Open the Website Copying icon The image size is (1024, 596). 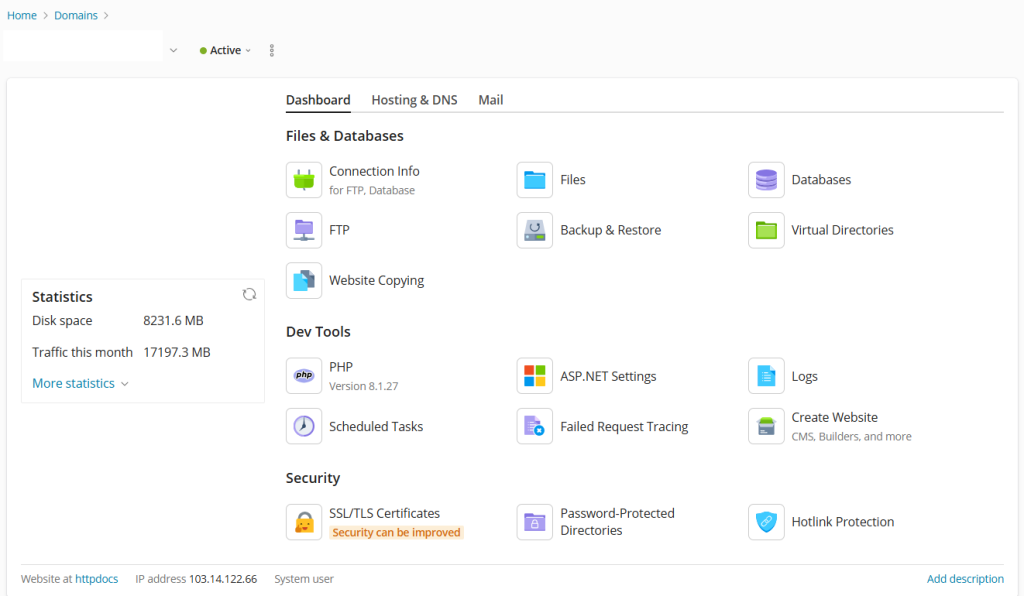point(304,281)
